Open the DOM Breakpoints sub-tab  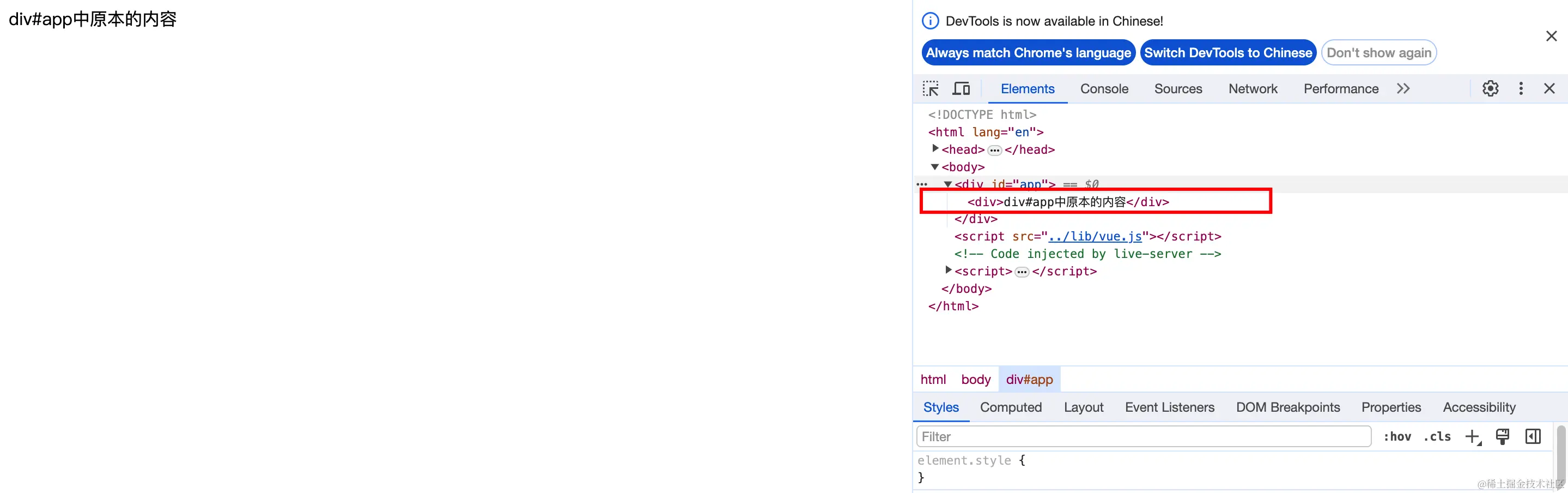tap(1288, 407)
